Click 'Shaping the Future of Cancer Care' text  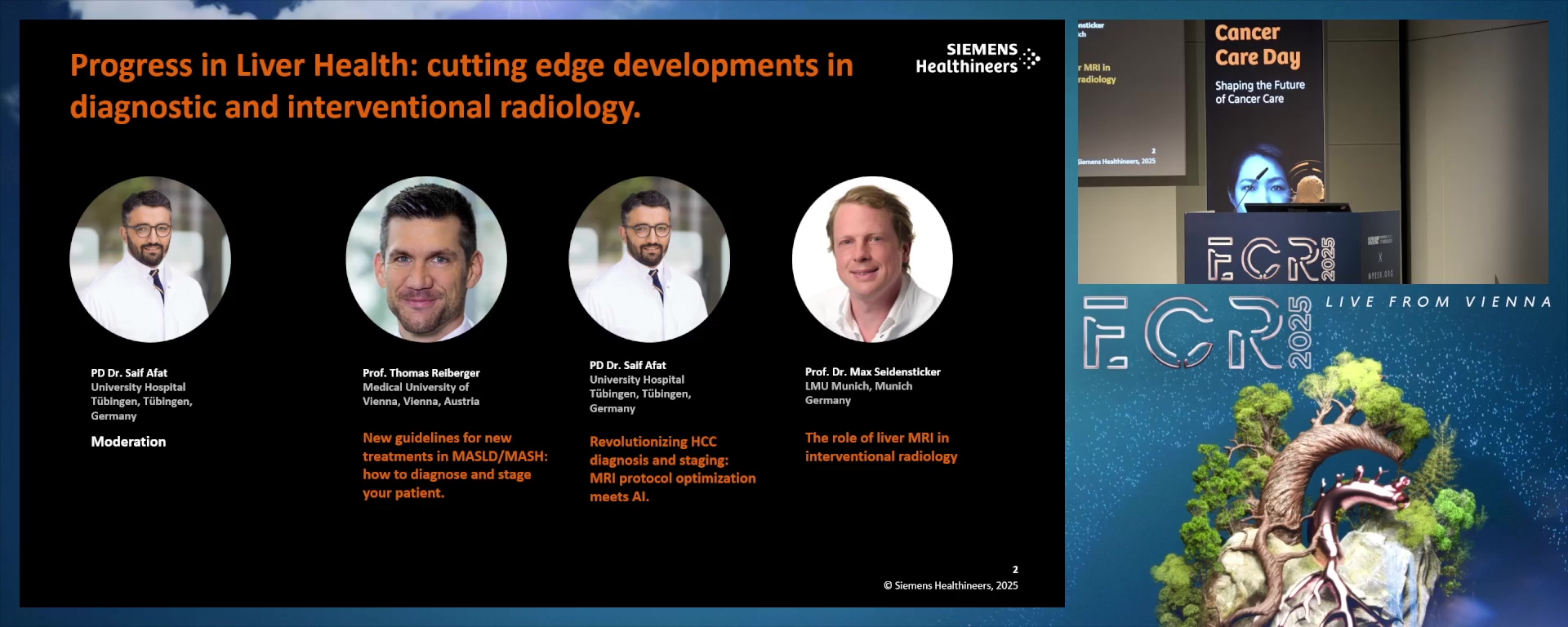pos(1259,91)
